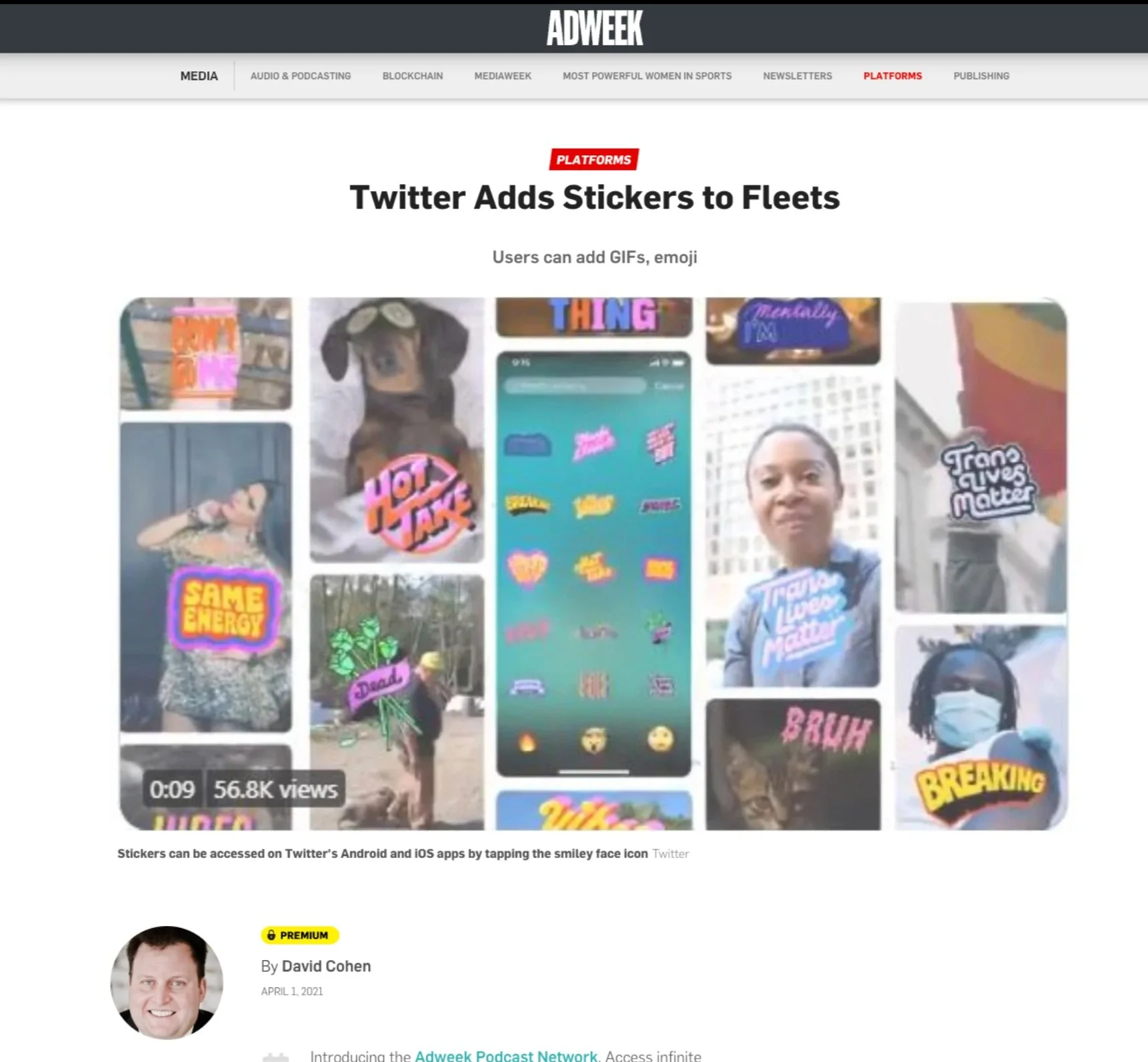1148x1062 pixels.
Task: Open David Cohen's author photo
Action: (167, 983)
